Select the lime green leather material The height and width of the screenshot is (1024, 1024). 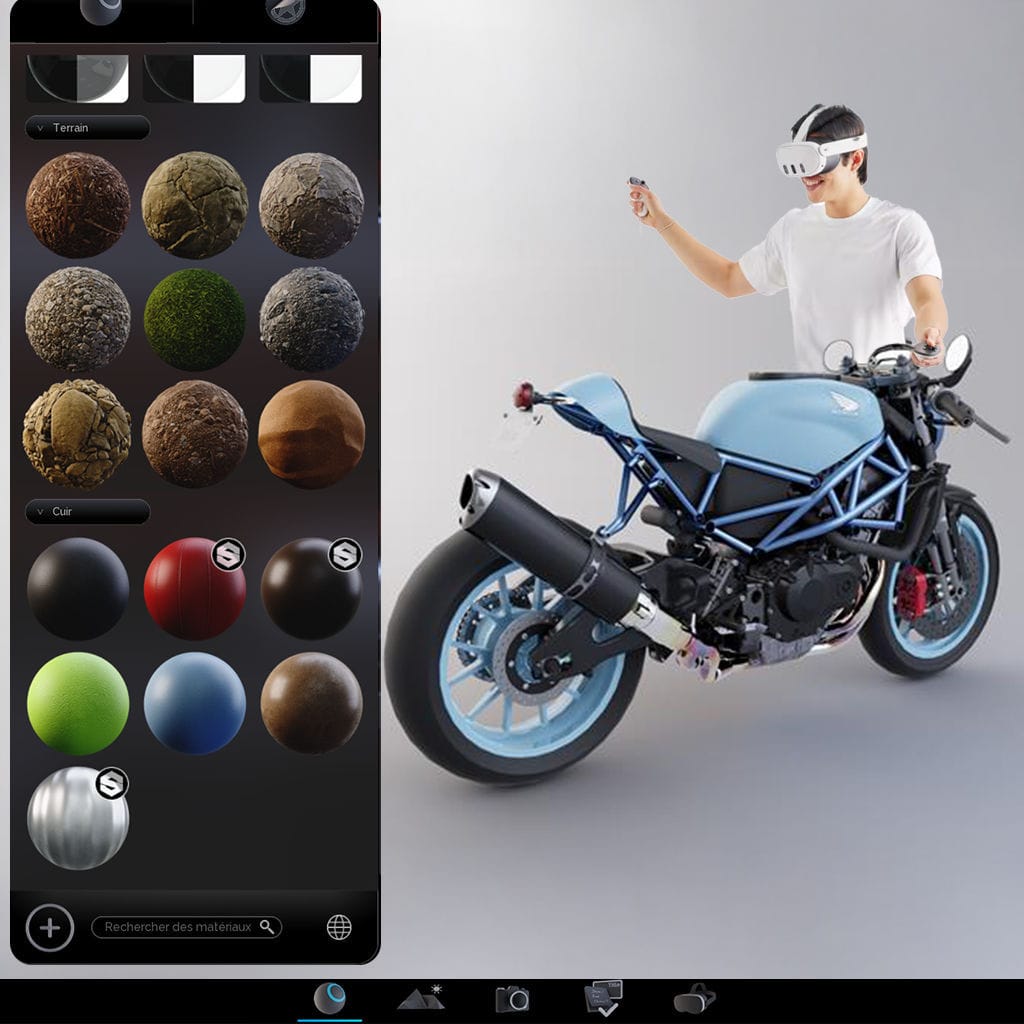[78, 704]
